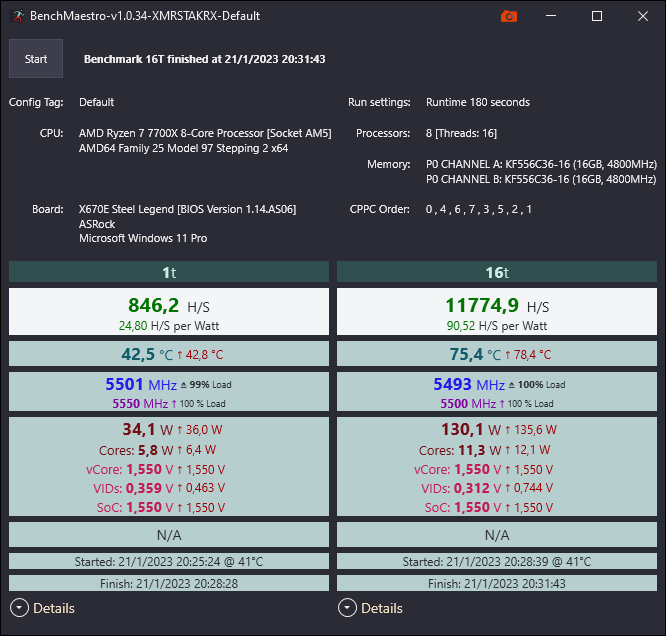Click the 5501 MHz frequency value

[x=141, y=384]
